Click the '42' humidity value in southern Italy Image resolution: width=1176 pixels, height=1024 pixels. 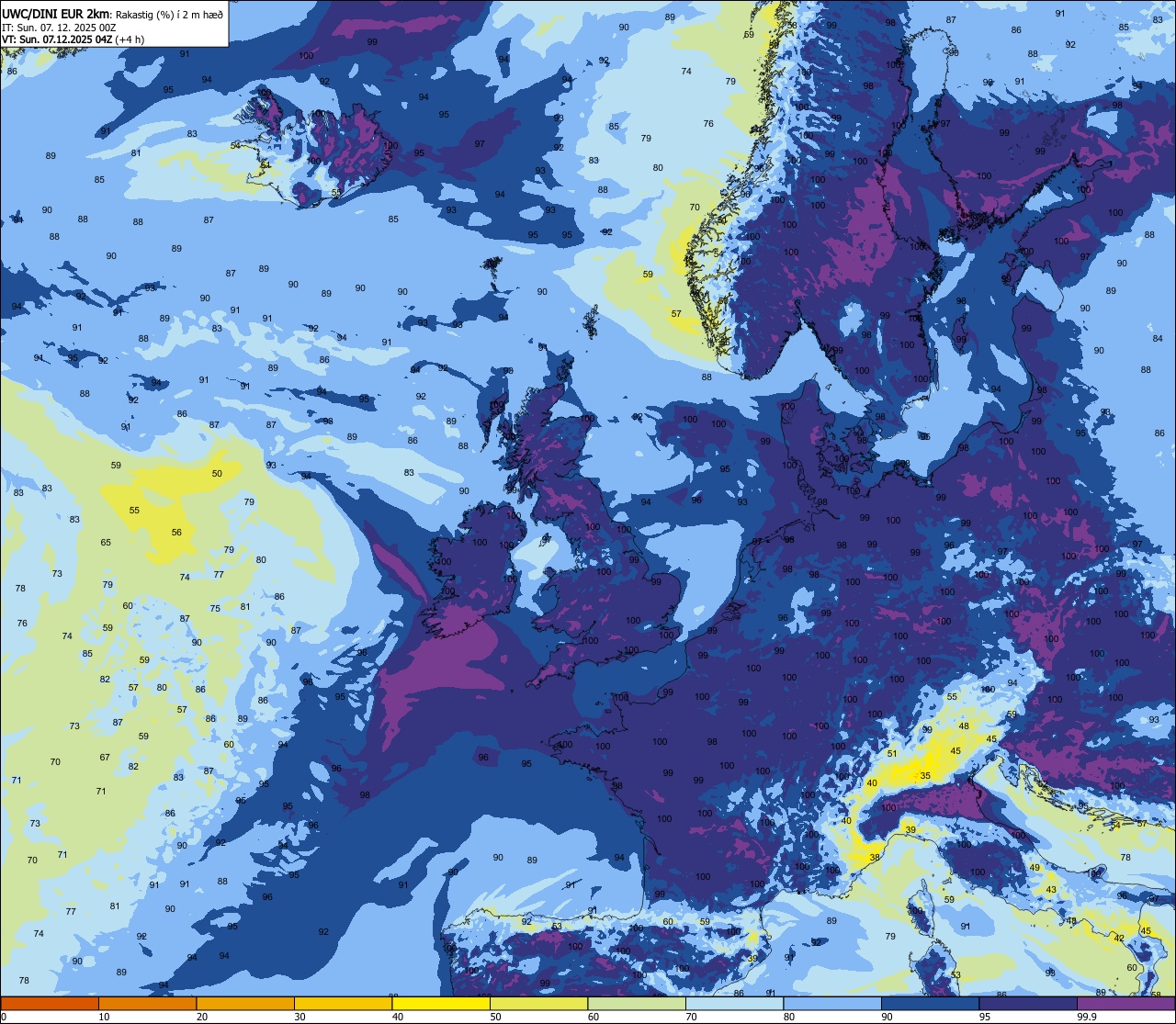click(x=1119, y=938)
